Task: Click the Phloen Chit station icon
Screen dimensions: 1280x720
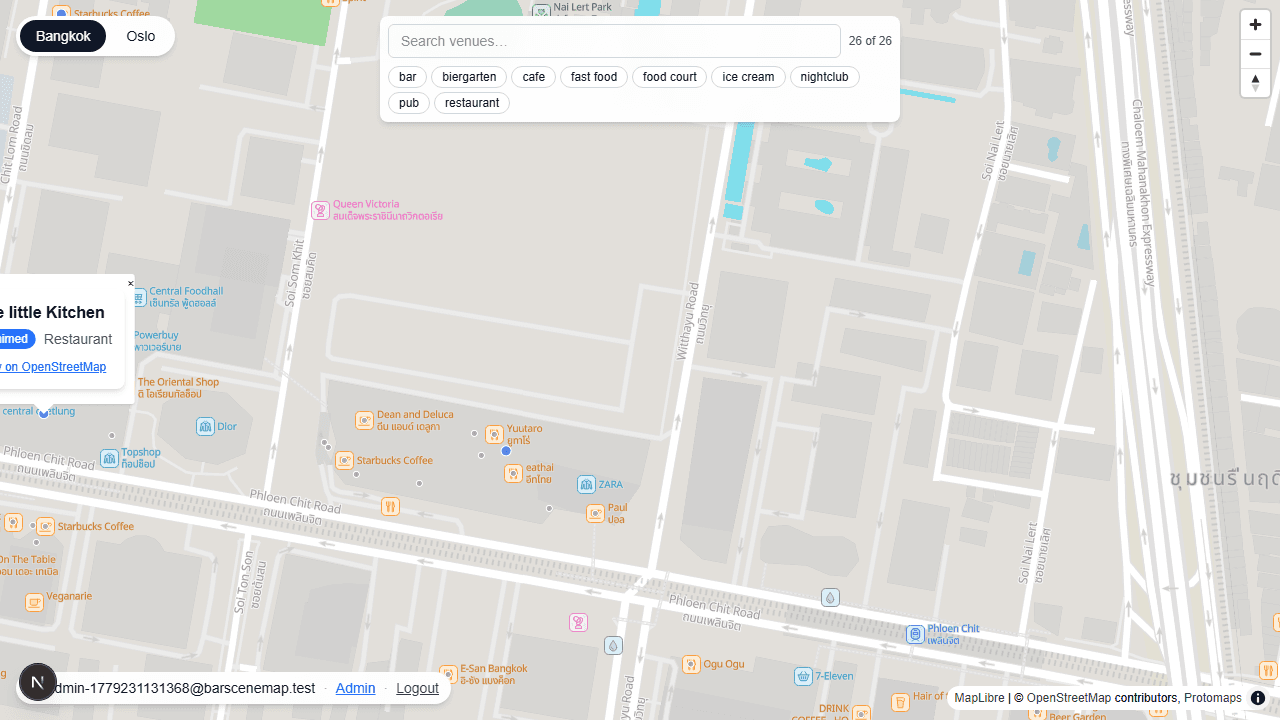Action: [915, 634]
